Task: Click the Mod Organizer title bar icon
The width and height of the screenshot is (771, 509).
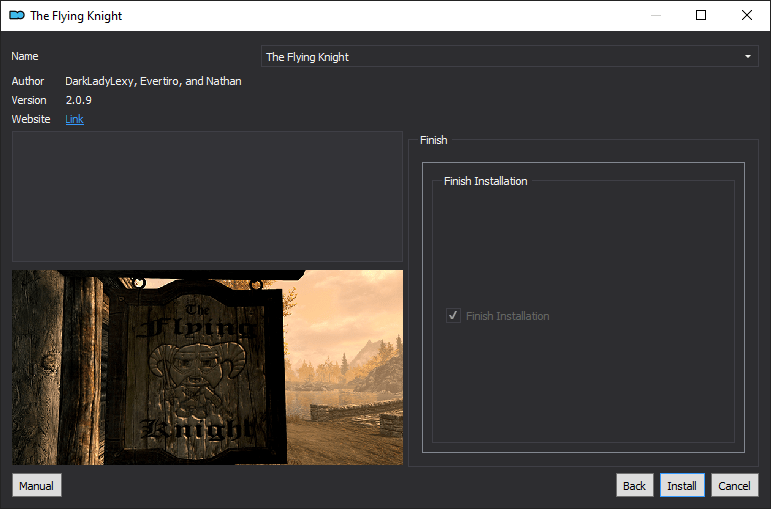Action: [17, 15]
